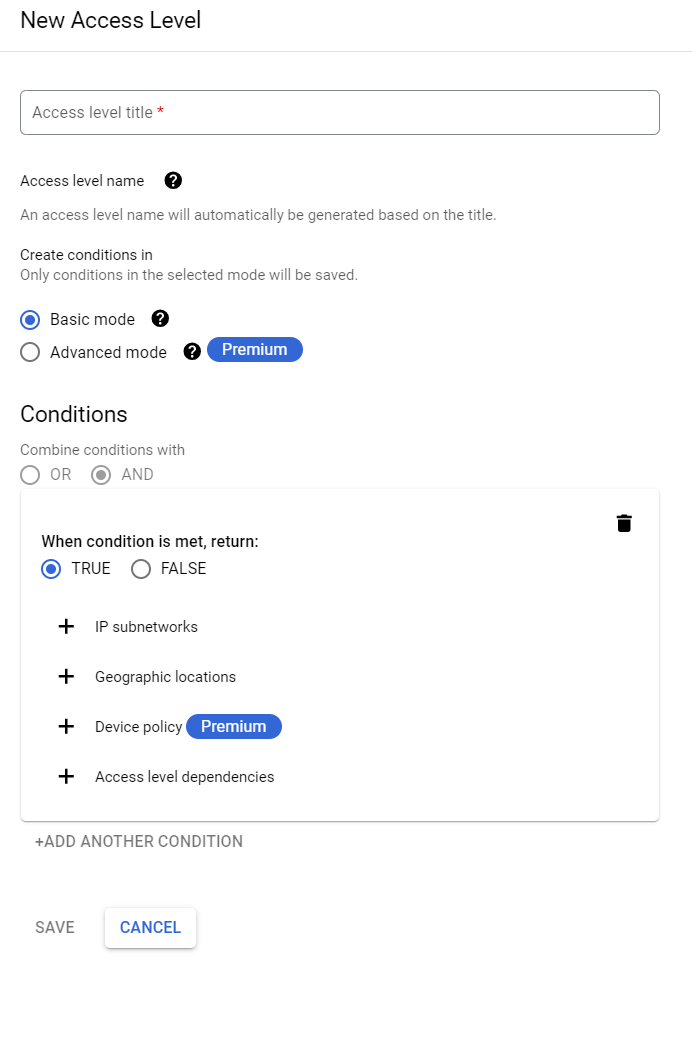Click the Access level dependencies plus icon

click(66, 776)
